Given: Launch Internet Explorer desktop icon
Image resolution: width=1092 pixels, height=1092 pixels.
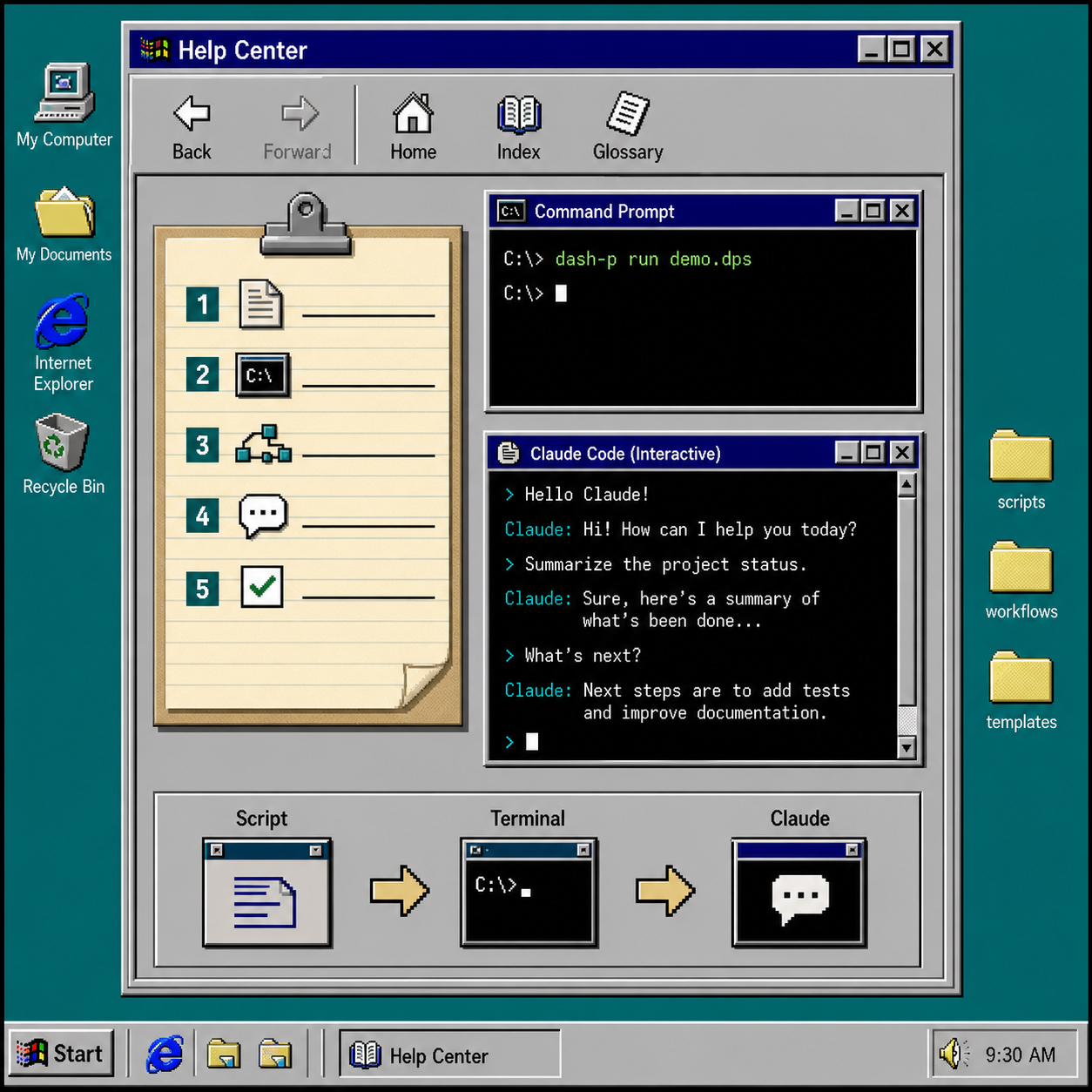Looking at the screenshot, I should coord(63,343).
